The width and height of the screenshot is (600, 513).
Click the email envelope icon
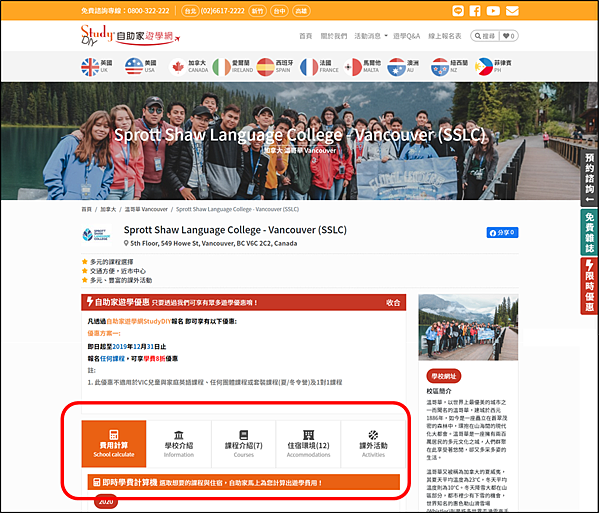pyautogui.click(x=512, y=11)
